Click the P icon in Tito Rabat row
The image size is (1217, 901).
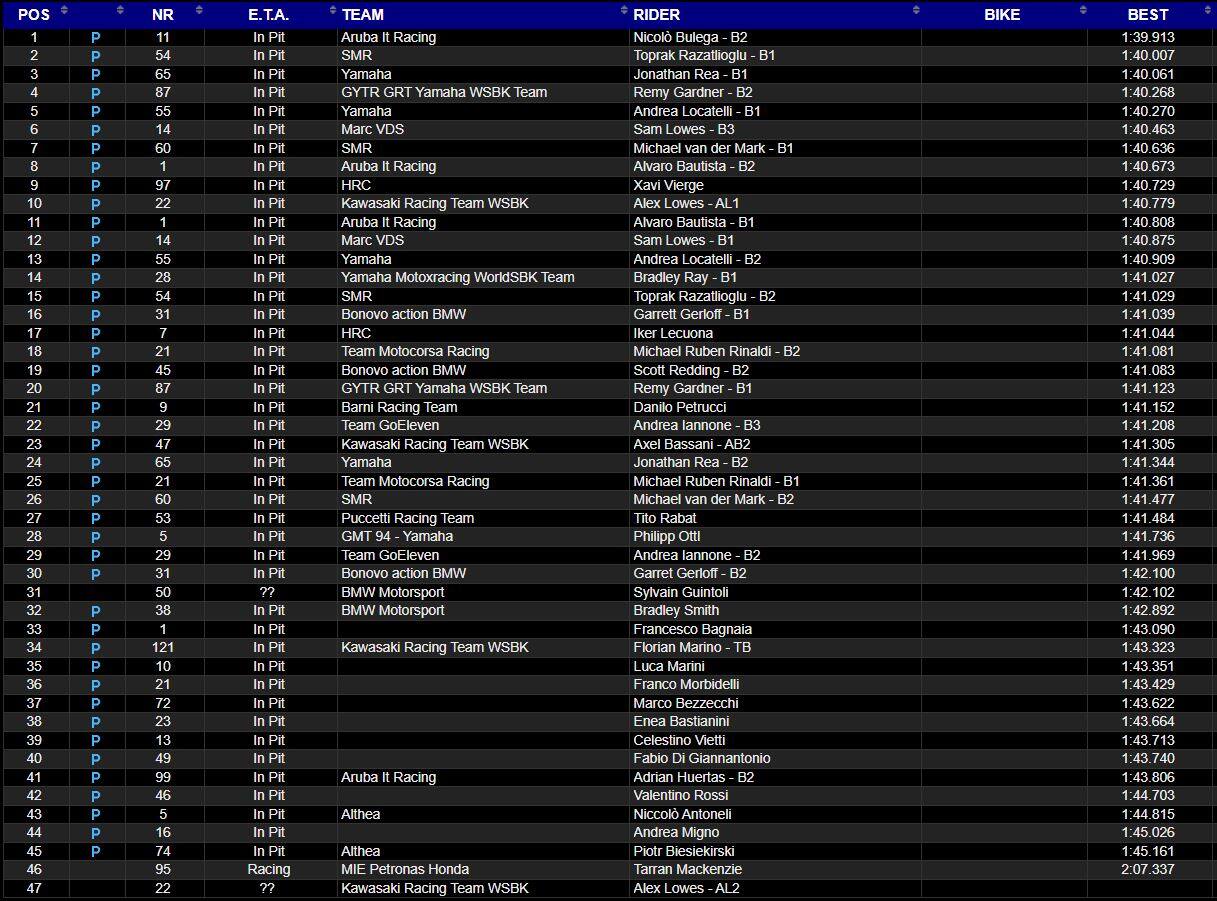96,519
